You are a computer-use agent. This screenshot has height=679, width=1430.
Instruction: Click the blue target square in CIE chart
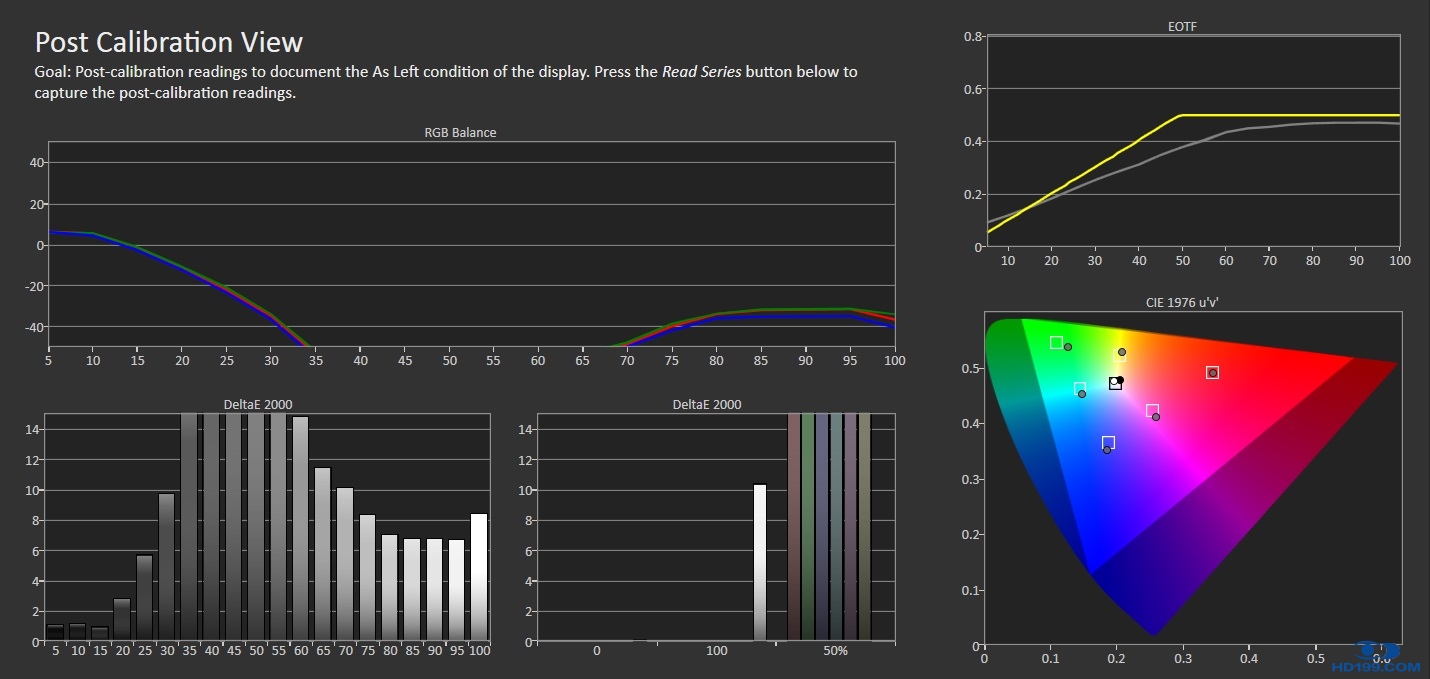tap(1108, 442)
